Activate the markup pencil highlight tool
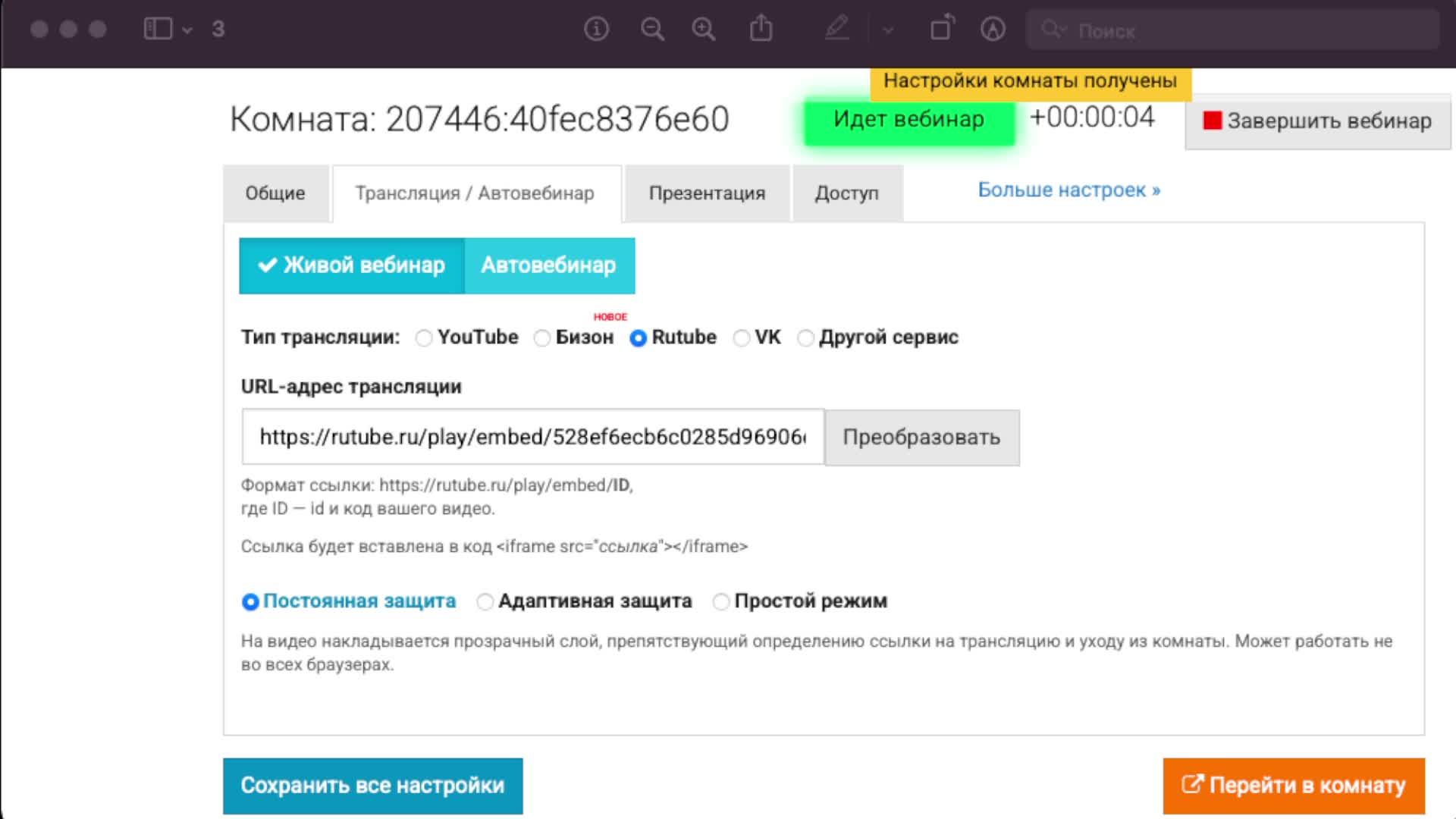The image size is (1456, 819). coord(836,30)
